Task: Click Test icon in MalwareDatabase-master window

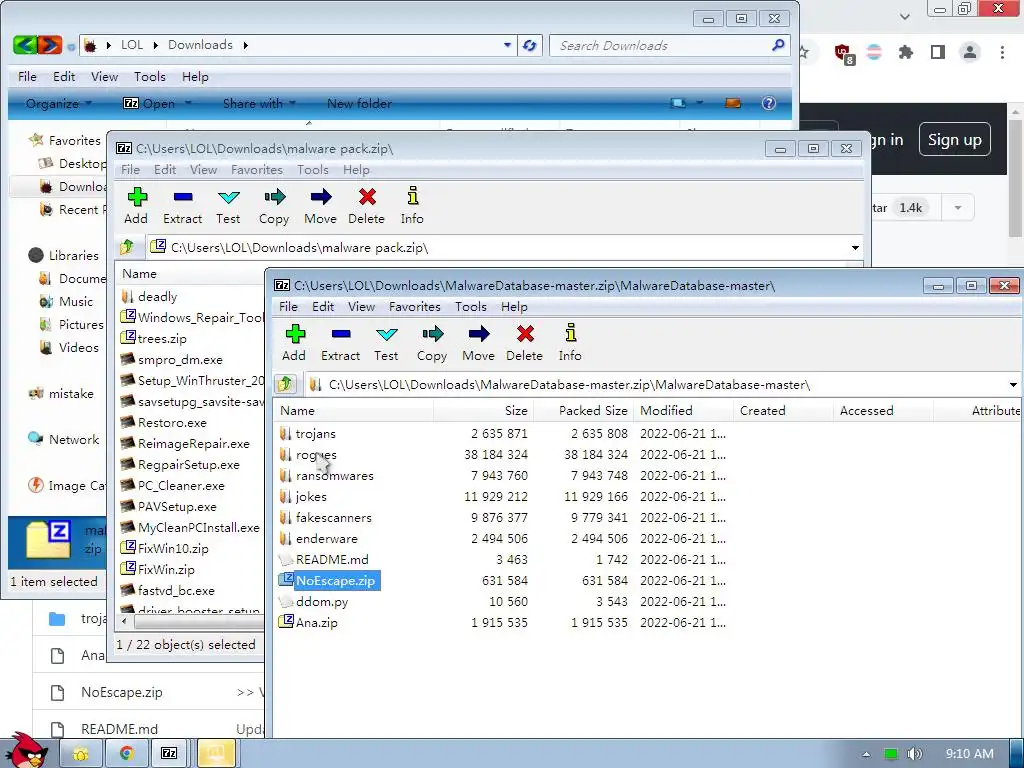Action: [x=386, y=334]
